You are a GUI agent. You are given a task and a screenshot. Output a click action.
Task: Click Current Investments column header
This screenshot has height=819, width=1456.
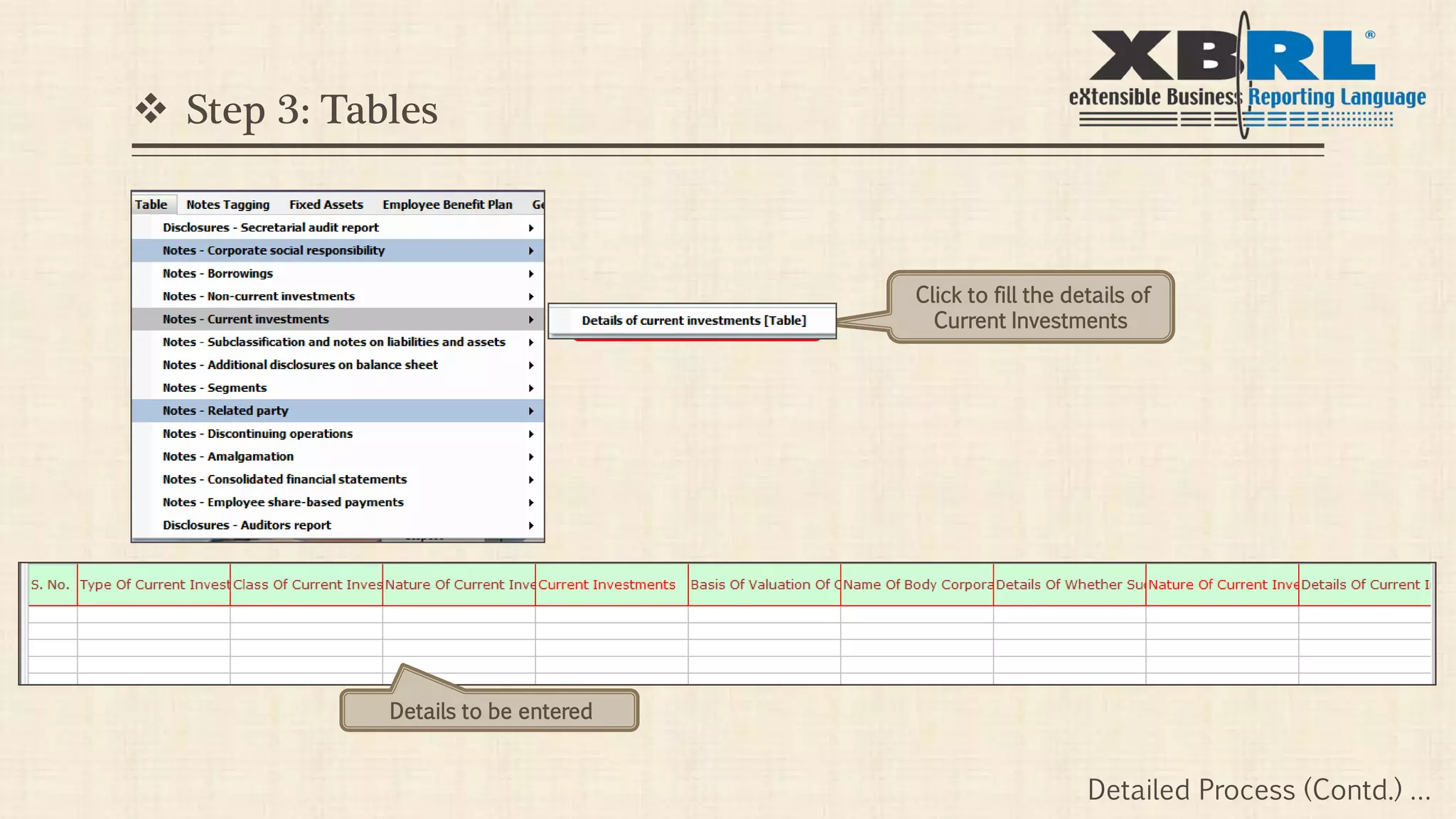[611, 584]
